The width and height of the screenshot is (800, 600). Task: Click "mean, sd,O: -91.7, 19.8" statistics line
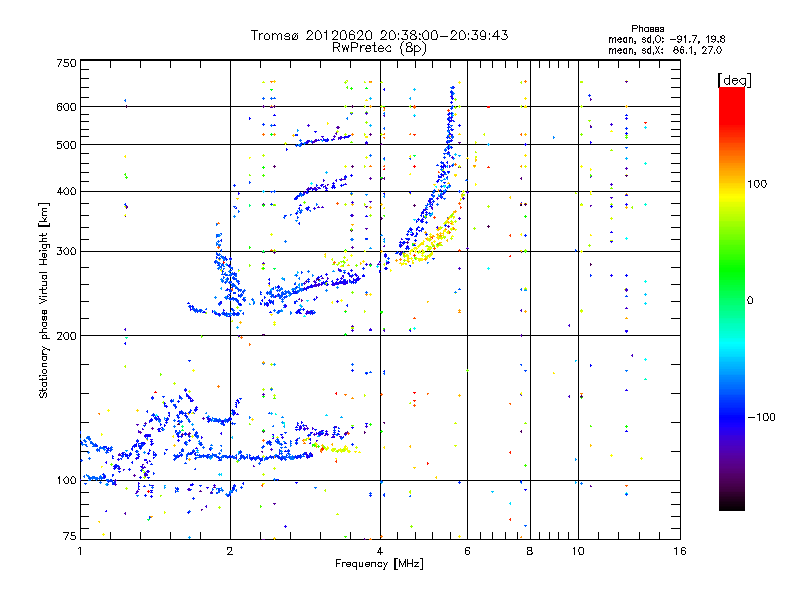[x=666, y=39]
